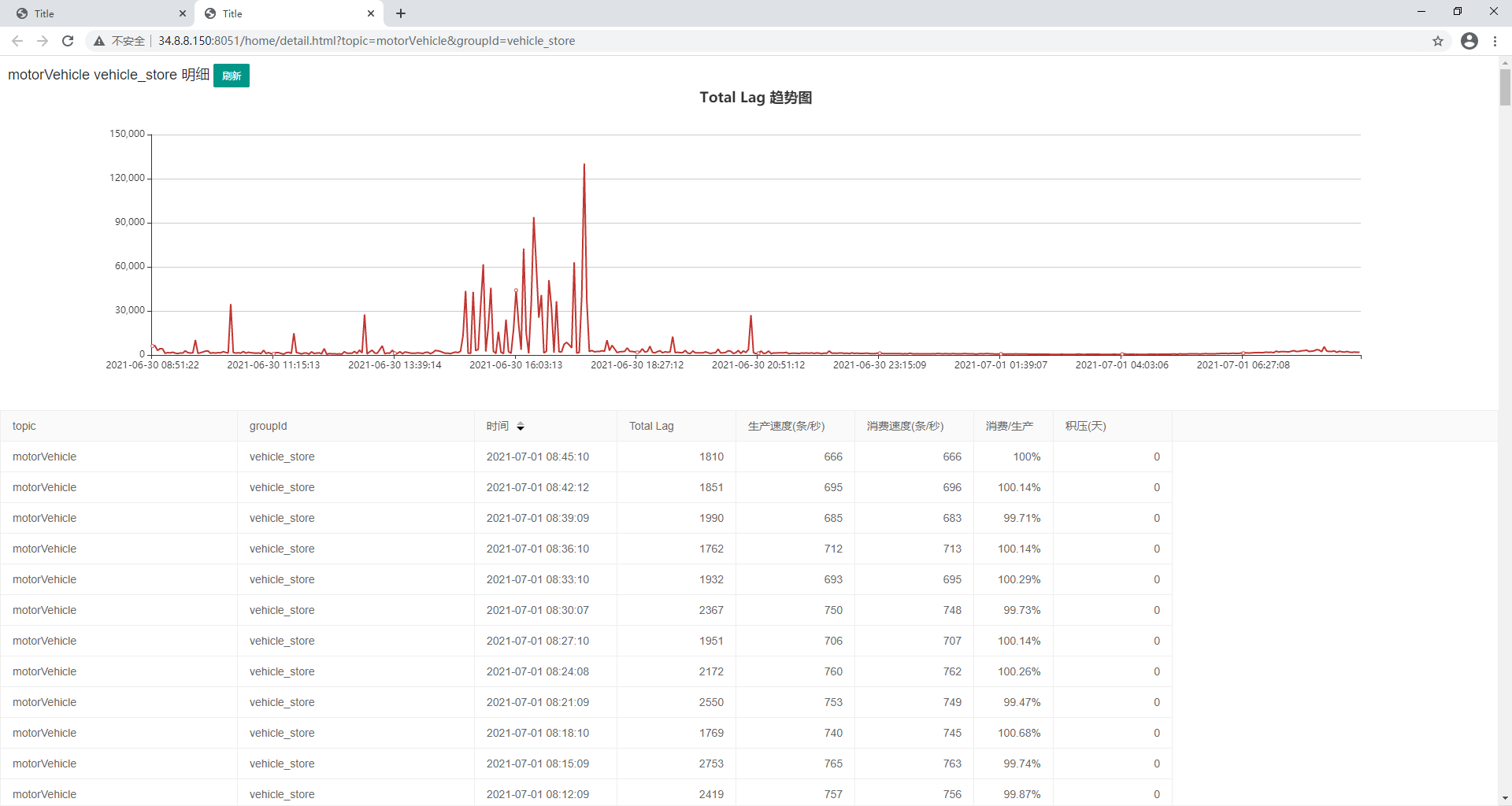Click the Total Lag value 2550
The width and height of the screenshot is (1512, 806).
(711, 702)
